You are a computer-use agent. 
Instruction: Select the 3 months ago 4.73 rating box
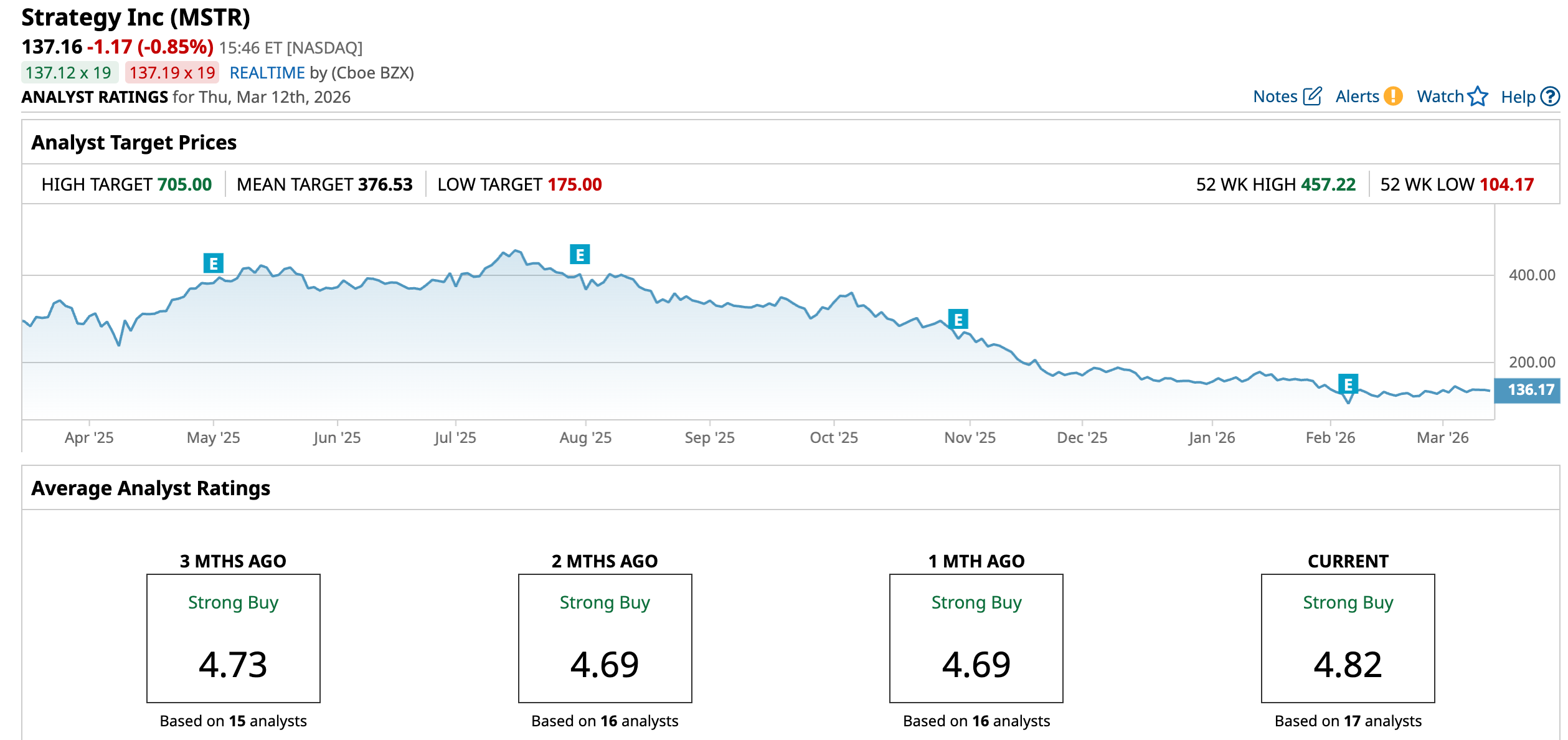coord(233,638)
